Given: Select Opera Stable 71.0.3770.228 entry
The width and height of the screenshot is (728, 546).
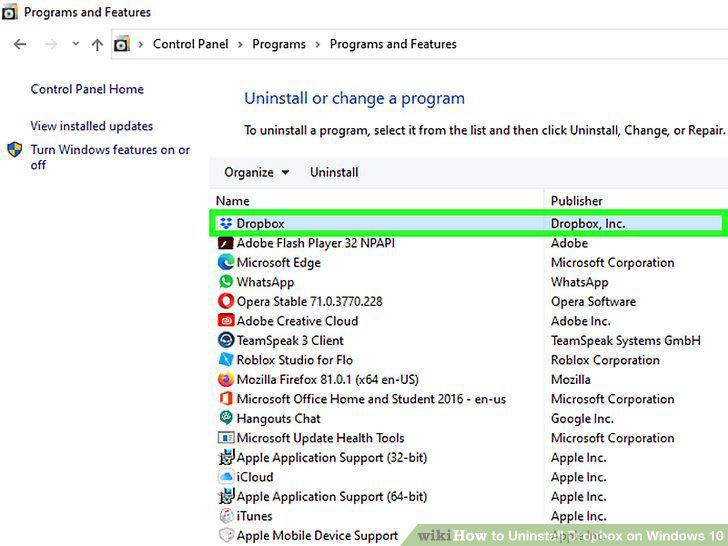Looking at the screenshot, I should (309, 301).
